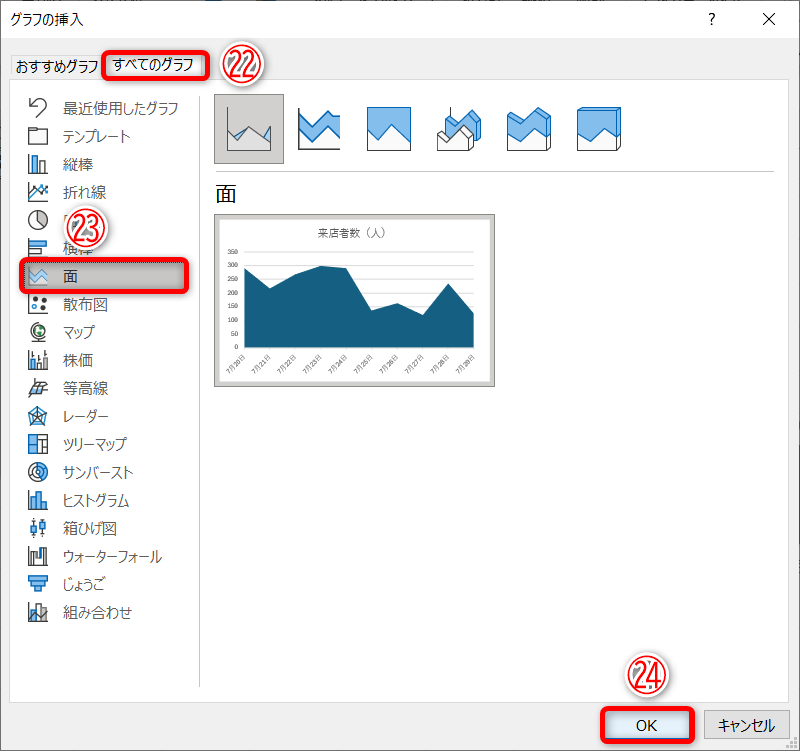Image resolution: width=800 pixels, height=751 pixels.
Task: Click the サンバースト sunburst icon
Action: (x=38, y=472)
